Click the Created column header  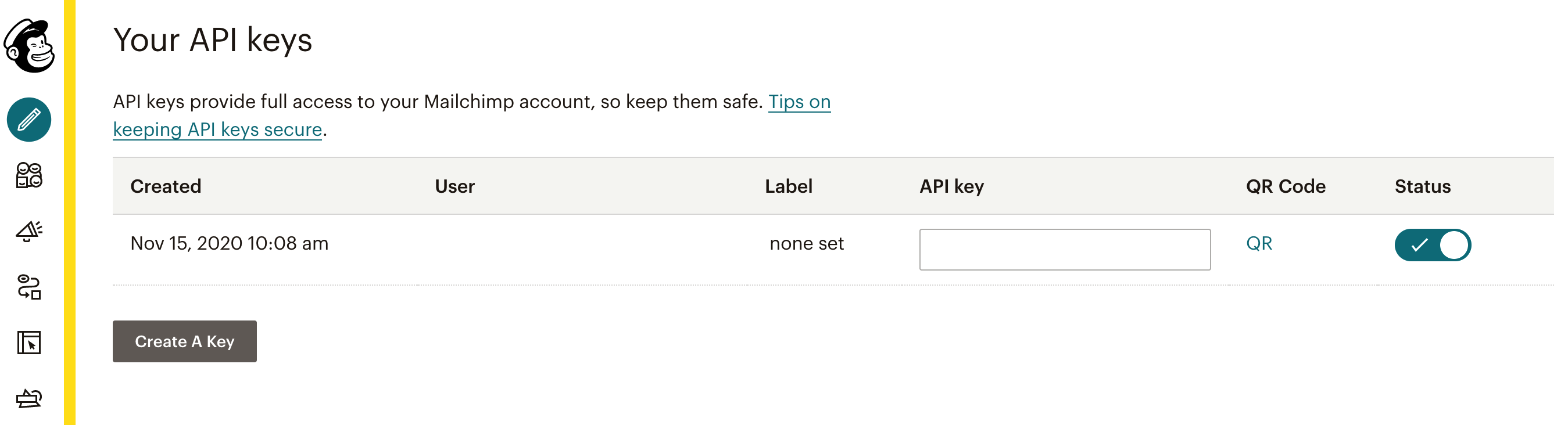[166, 186]
